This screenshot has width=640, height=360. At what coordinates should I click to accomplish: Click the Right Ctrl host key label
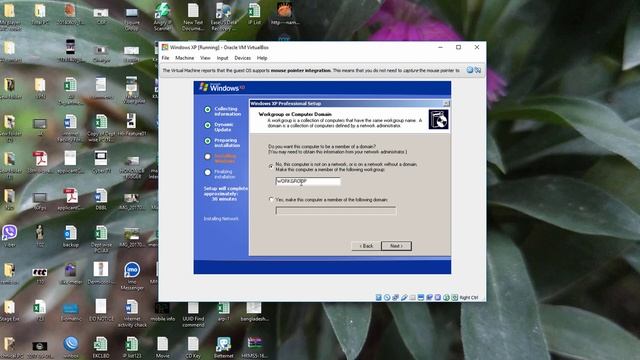469,298
